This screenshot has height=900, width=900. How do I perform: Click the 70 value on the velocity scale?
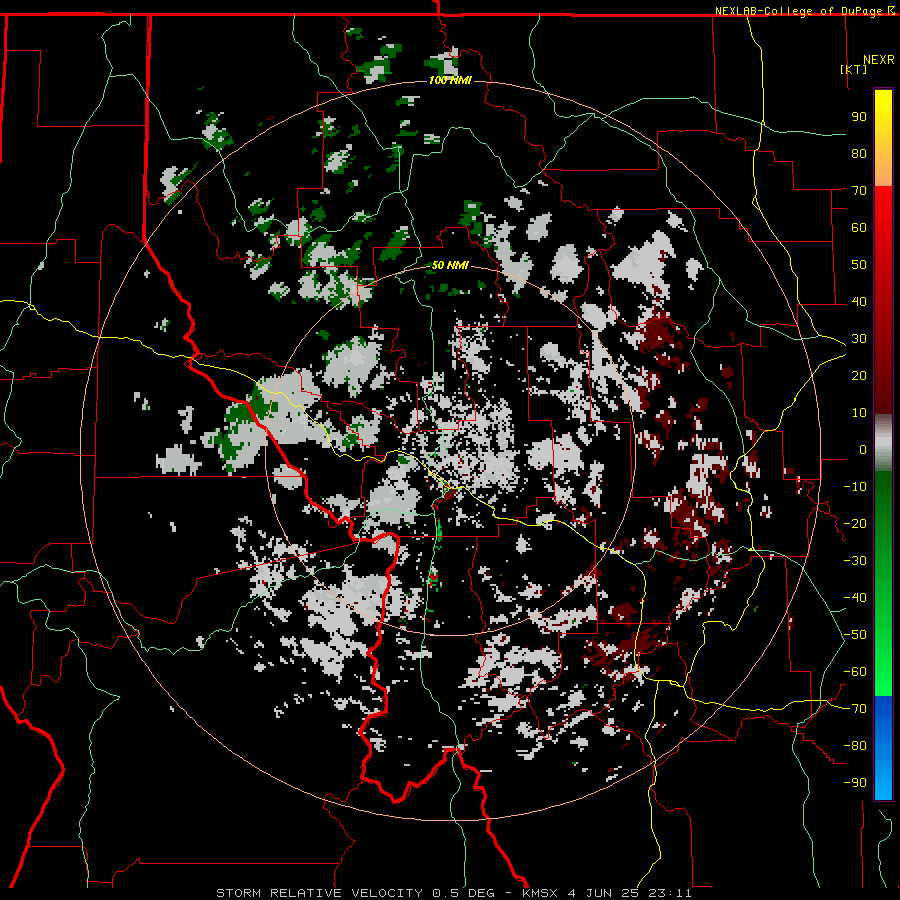click(859, 191)
